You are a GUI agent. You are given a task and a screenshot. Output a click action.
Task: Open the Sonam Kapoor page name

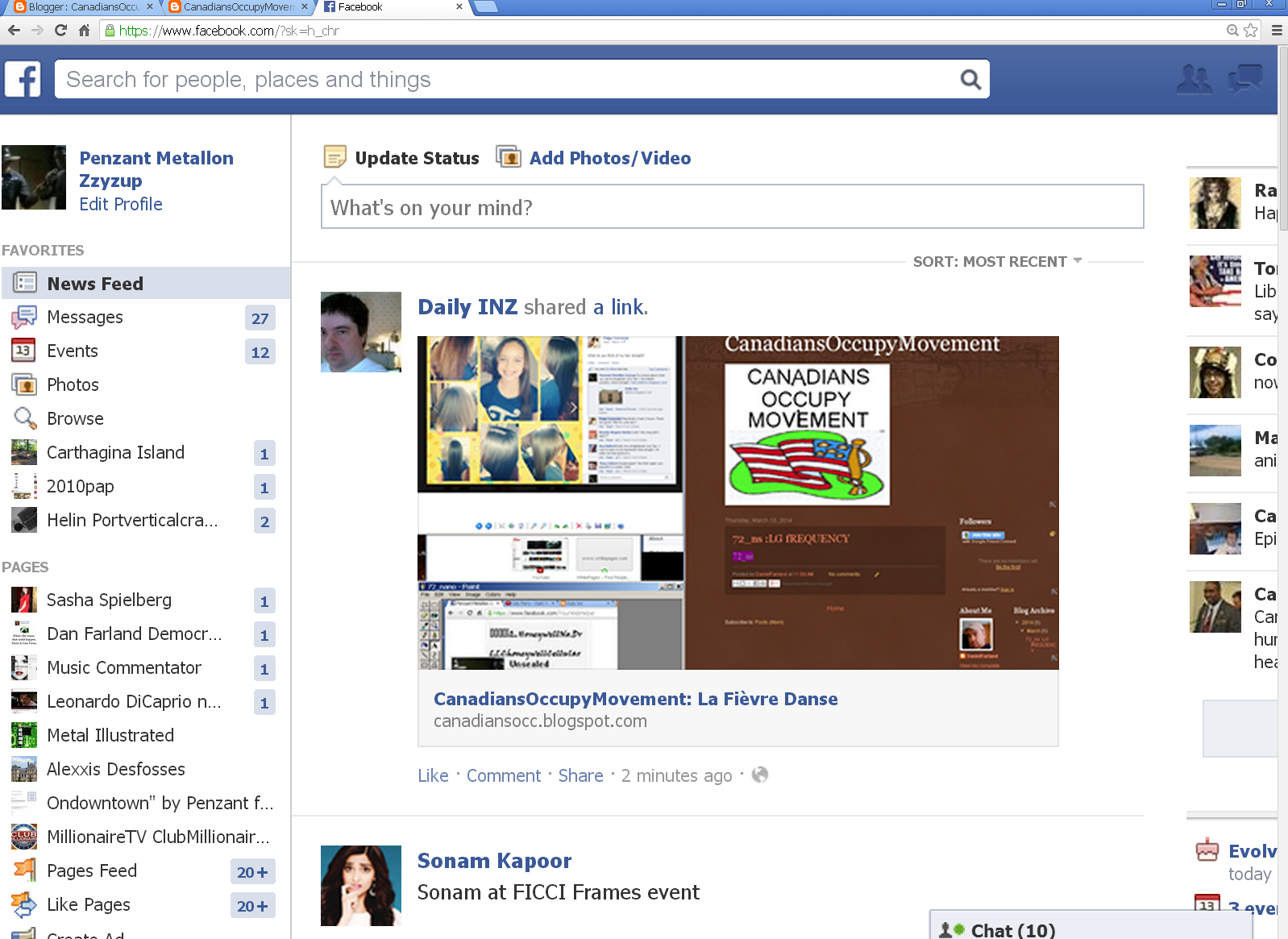494,861
